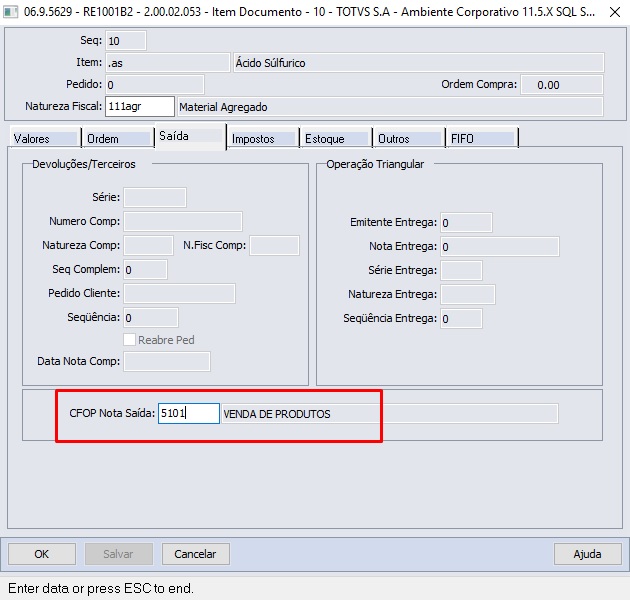Select the Saída tab
Image resolution: width=630 pixels, height=600 pixels.
190,136
